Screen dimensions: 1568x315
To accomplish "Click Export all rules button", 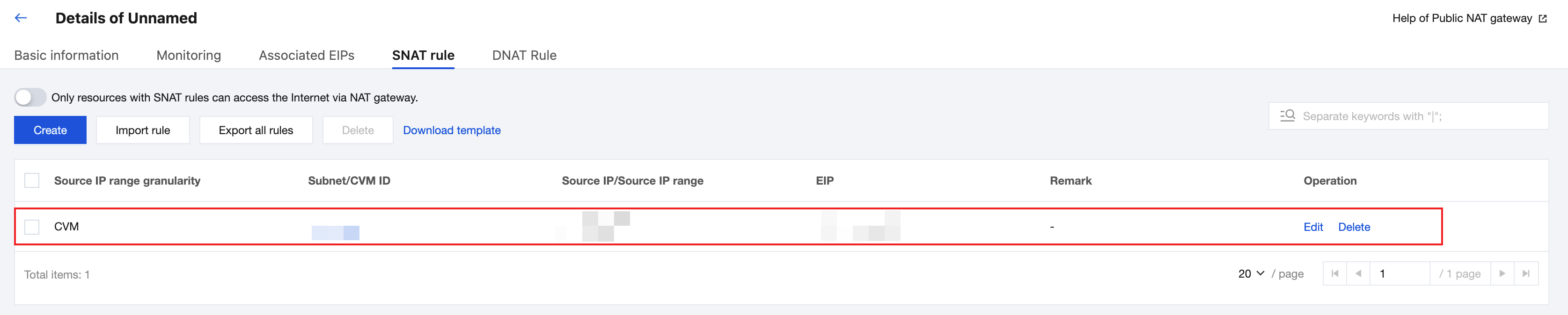I will click(x=256, y=130).
